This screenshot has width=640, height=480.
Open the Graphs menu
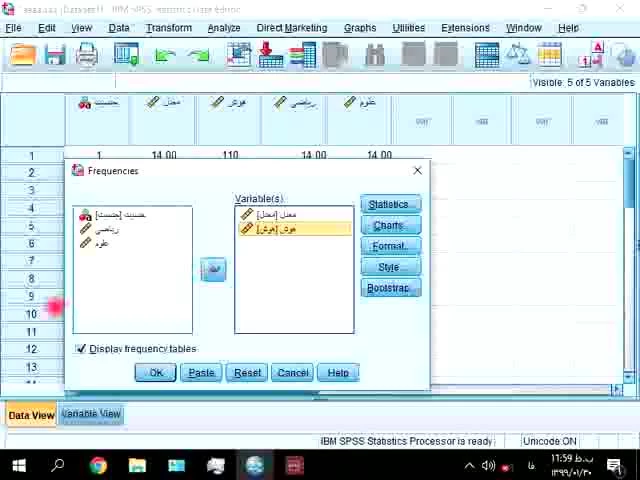click(x=360, y=28)
